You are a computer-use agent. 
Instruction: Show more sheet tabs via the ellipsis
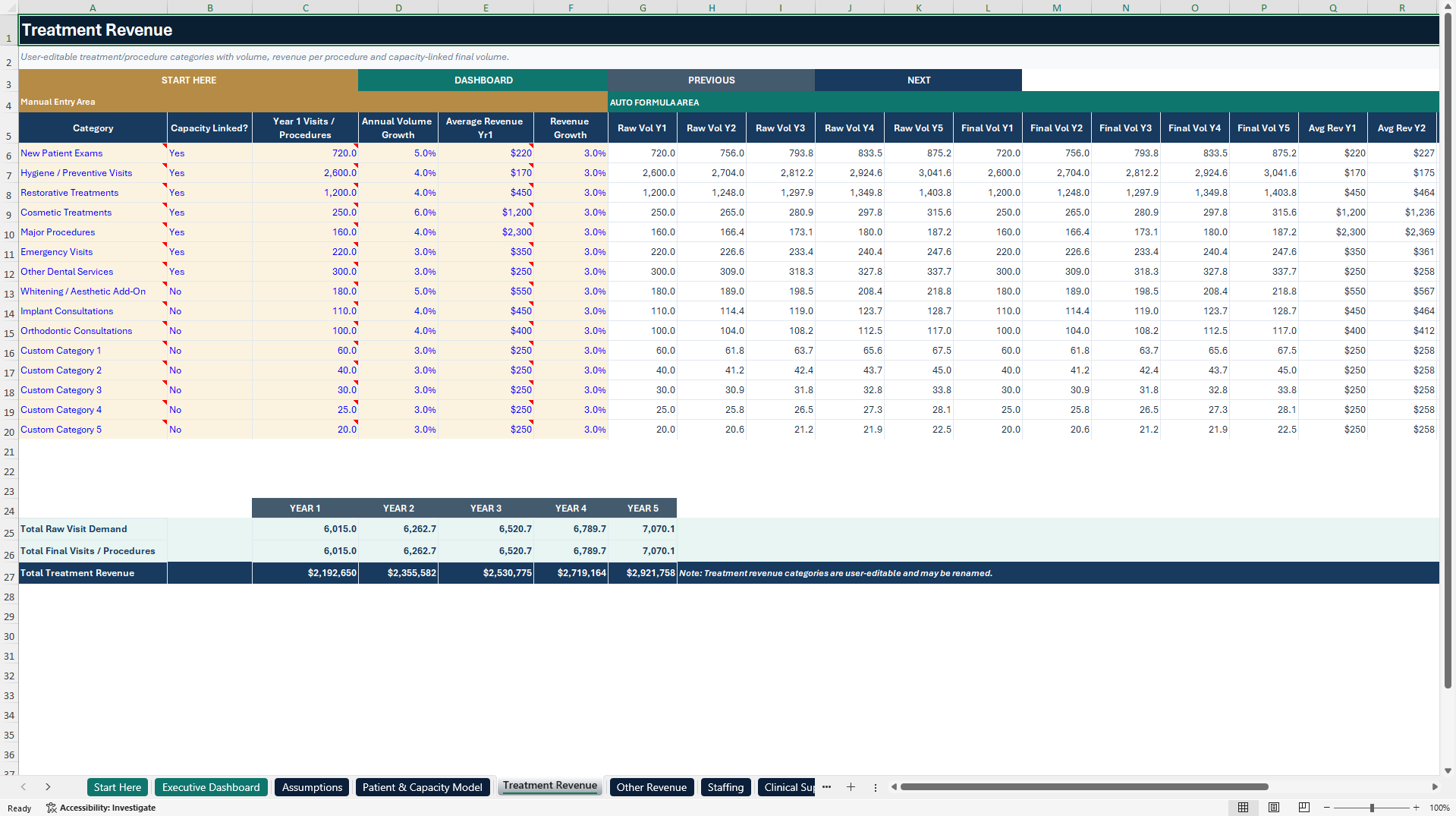tap(827, 787)
